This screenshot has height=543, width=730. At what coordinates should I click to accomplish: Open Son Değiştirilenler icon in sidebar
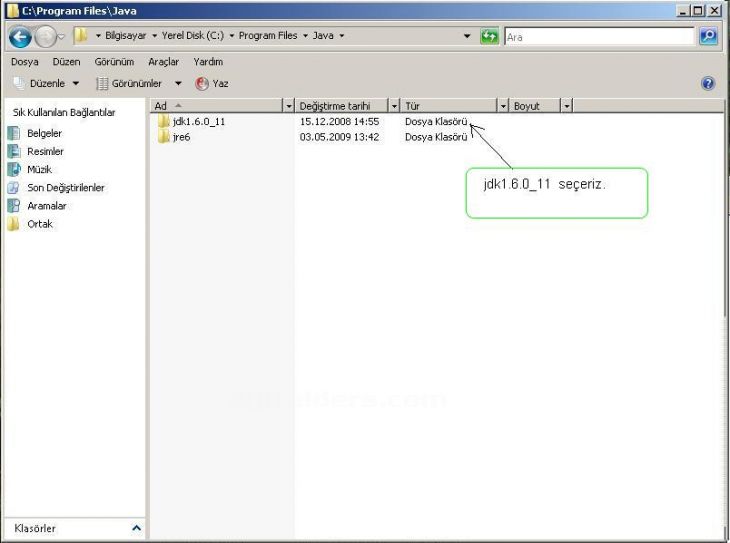coord(14,188)
